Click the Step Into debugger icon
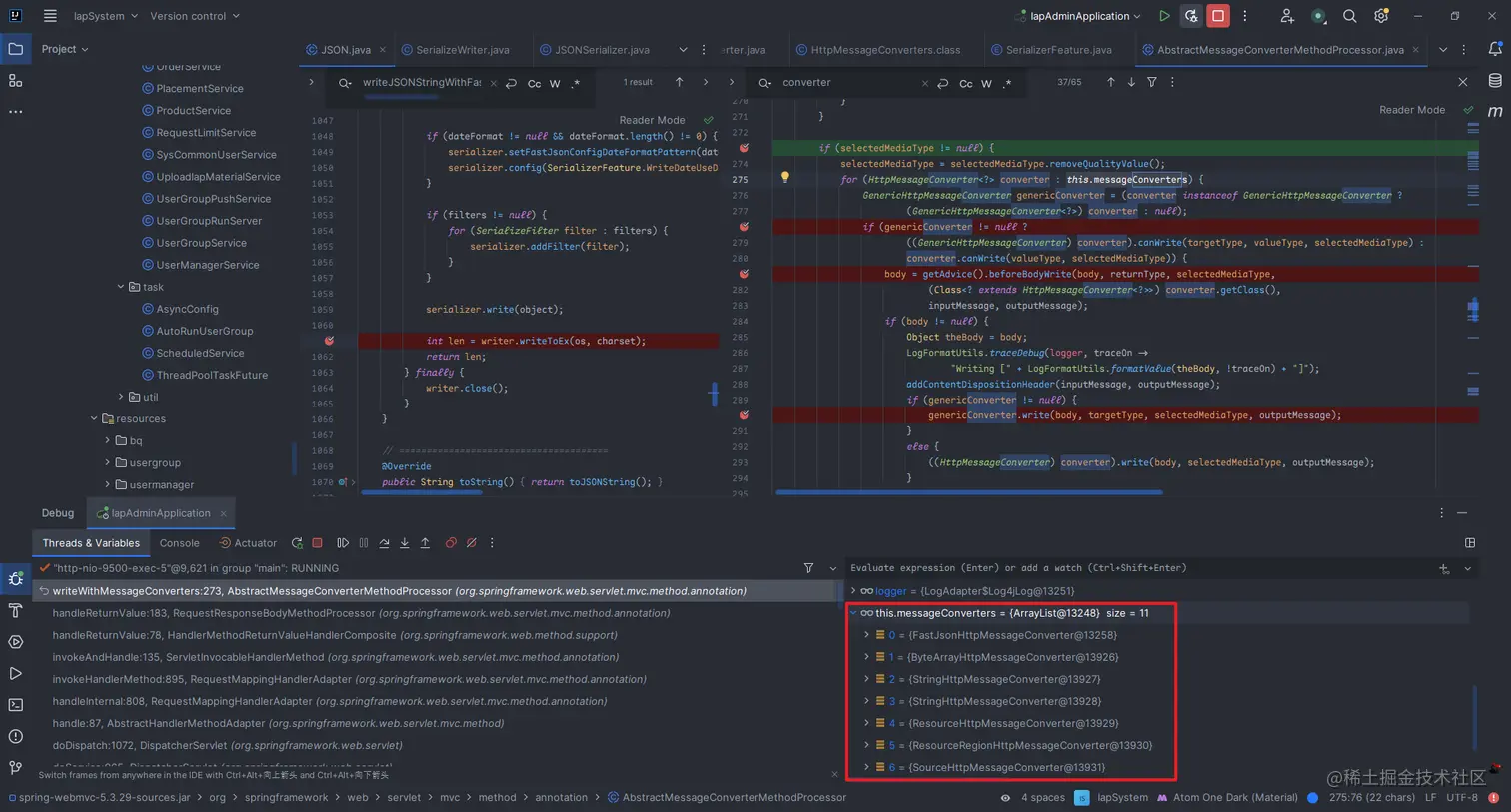1511x812 pixels. click(405, 543)
